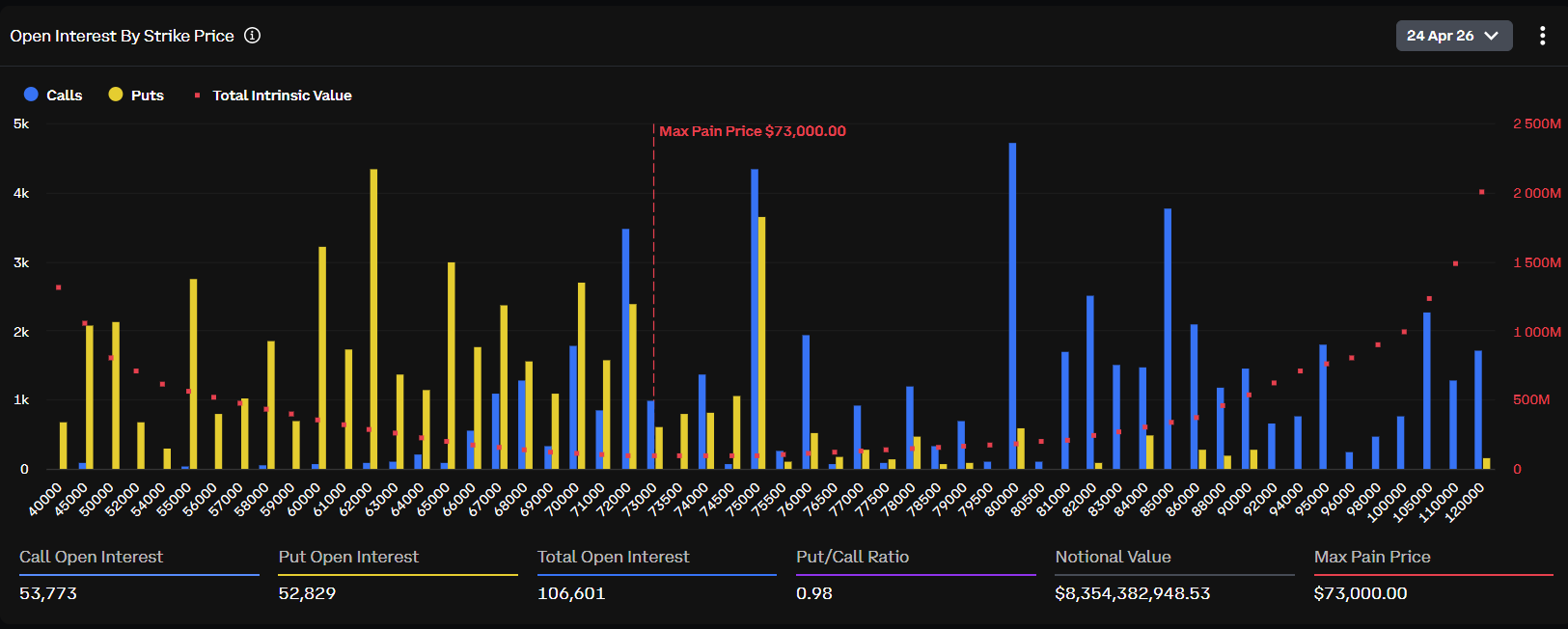Click the Max Pain Price $73,000.00 label
Image resolution: width=1568 pixels, height=629 pixels.
click(x=752, y=131)
